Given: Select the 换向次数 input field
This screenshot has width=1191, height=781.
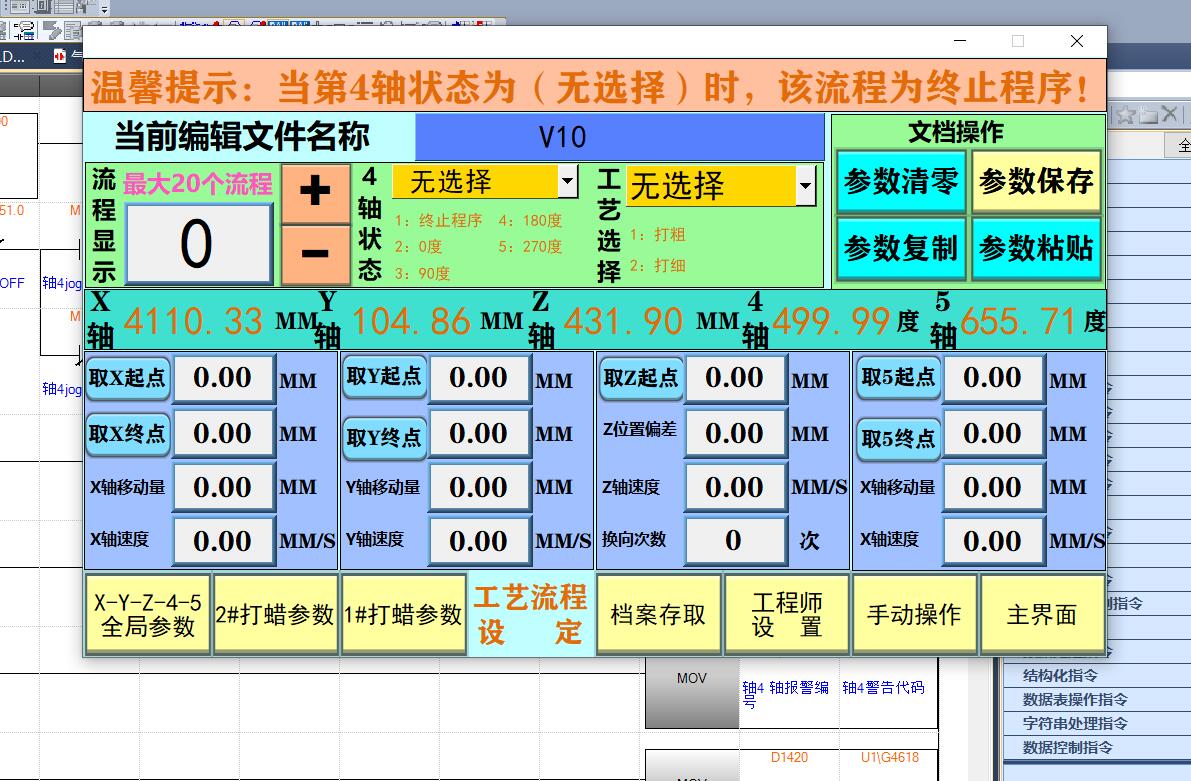Looking at the screenshot, I should 734,540.
